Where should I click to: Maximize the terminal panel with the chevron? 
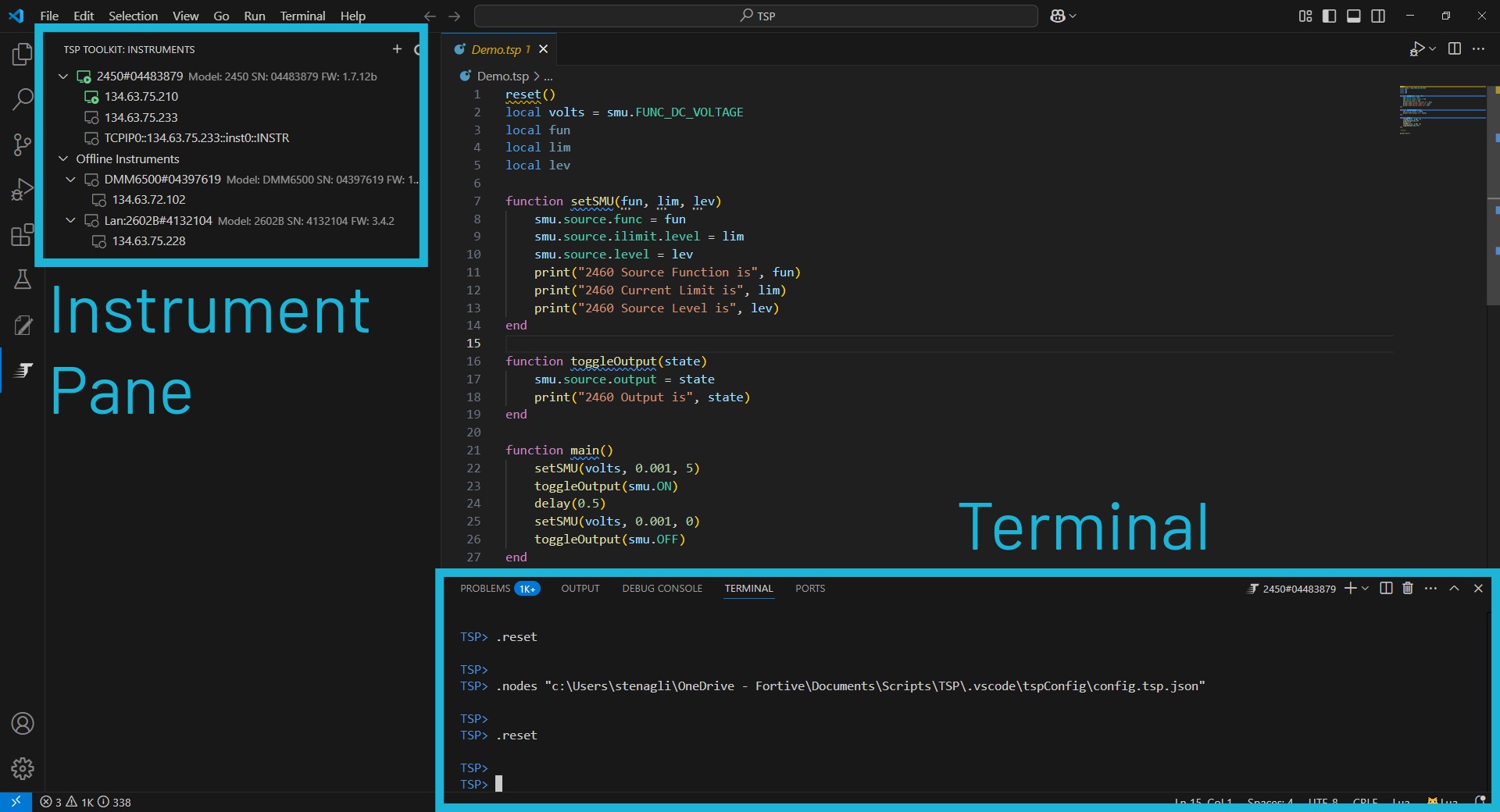click(x=1454, y=589)
